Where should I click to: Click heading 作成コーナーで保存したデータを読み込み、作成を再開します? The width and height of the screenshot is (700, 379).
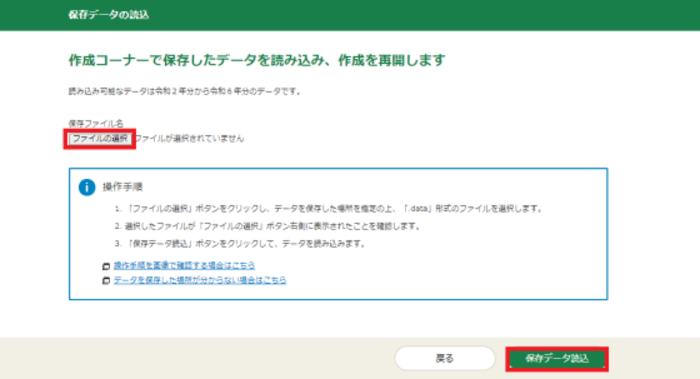257,60
